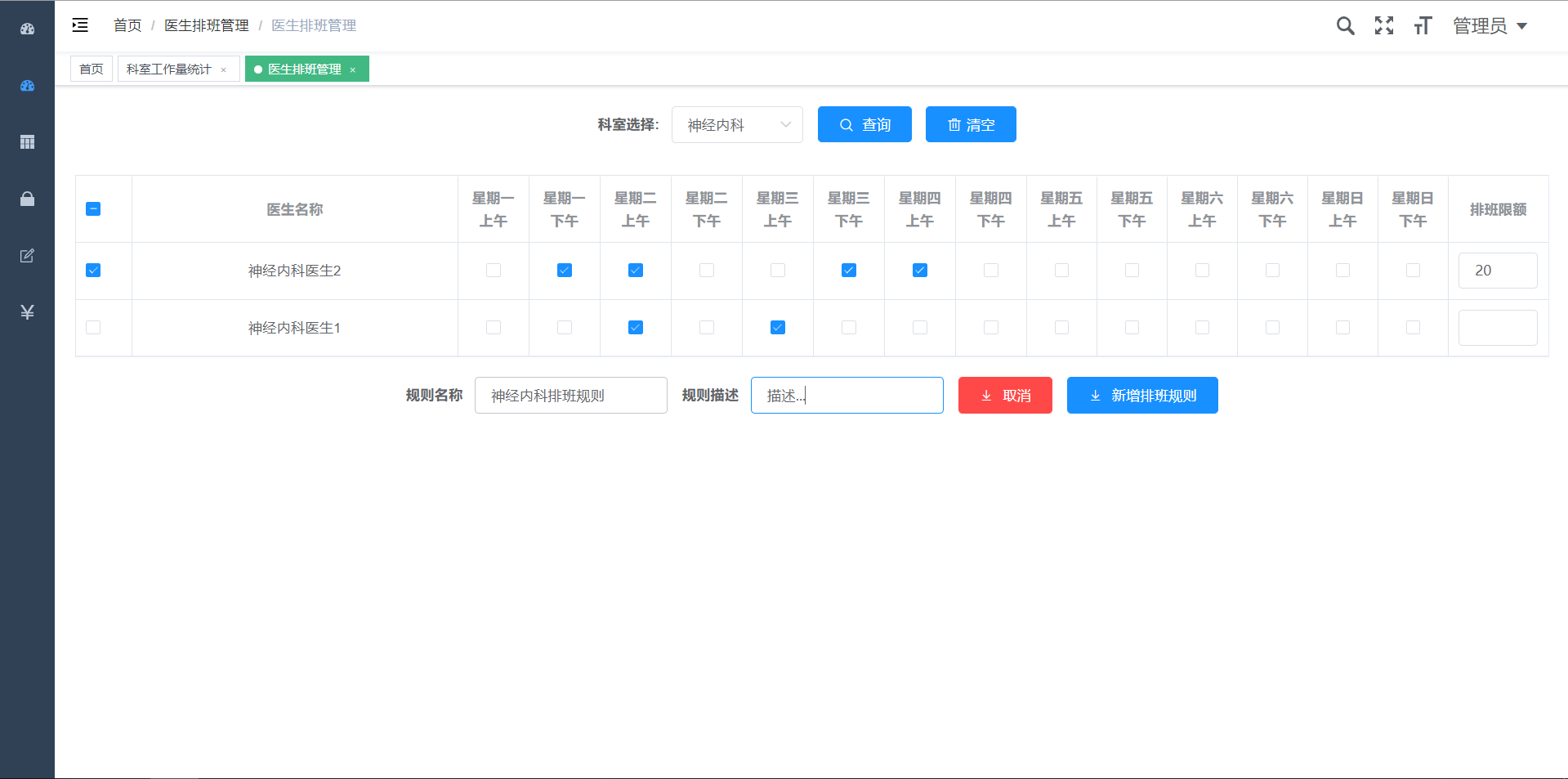Open the highlighted blue dashboard sidebar icon
This screenshot has height=779, width=1568.
(x=27, y=86)
